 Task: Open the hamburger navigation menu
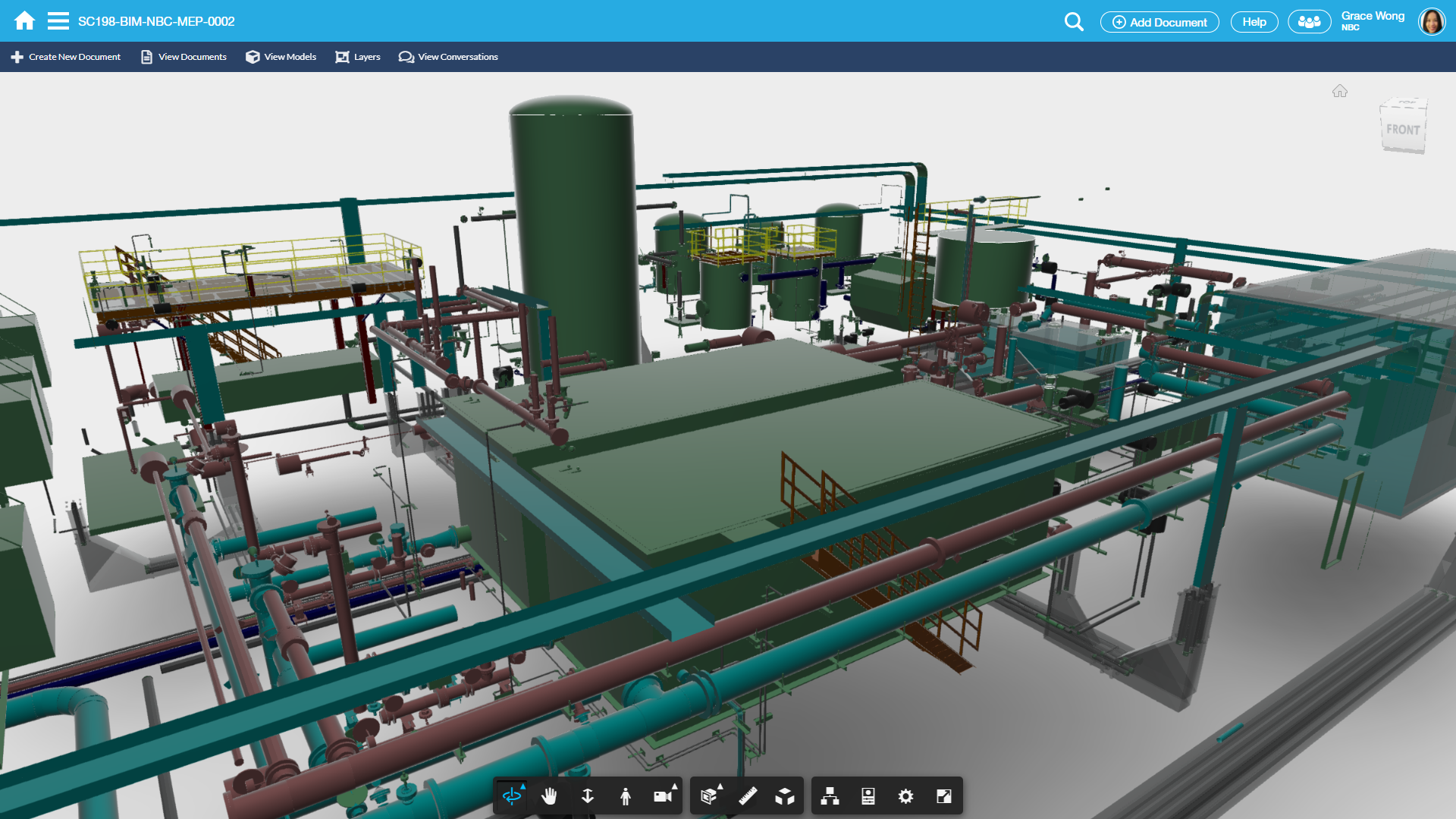(x=58, y=20)
